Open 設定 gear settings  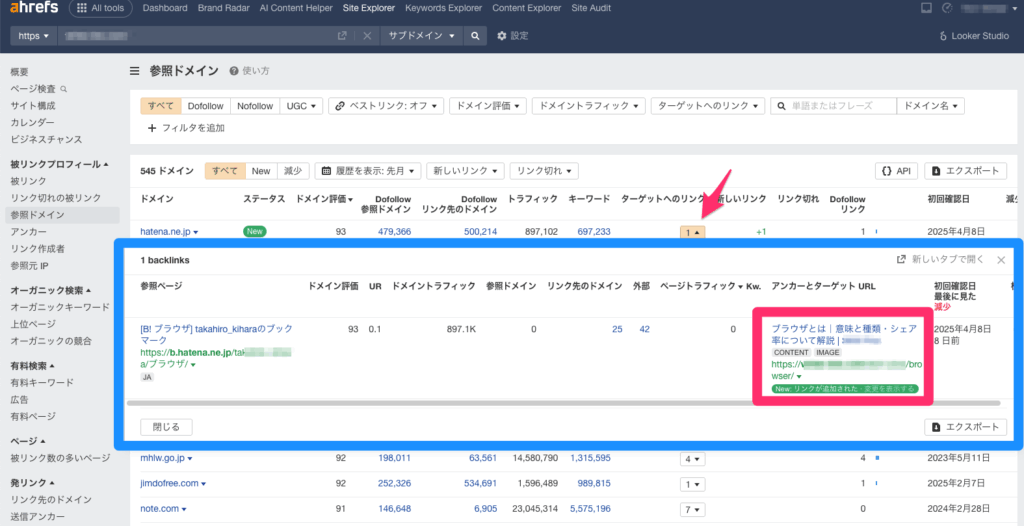(513, 36)
